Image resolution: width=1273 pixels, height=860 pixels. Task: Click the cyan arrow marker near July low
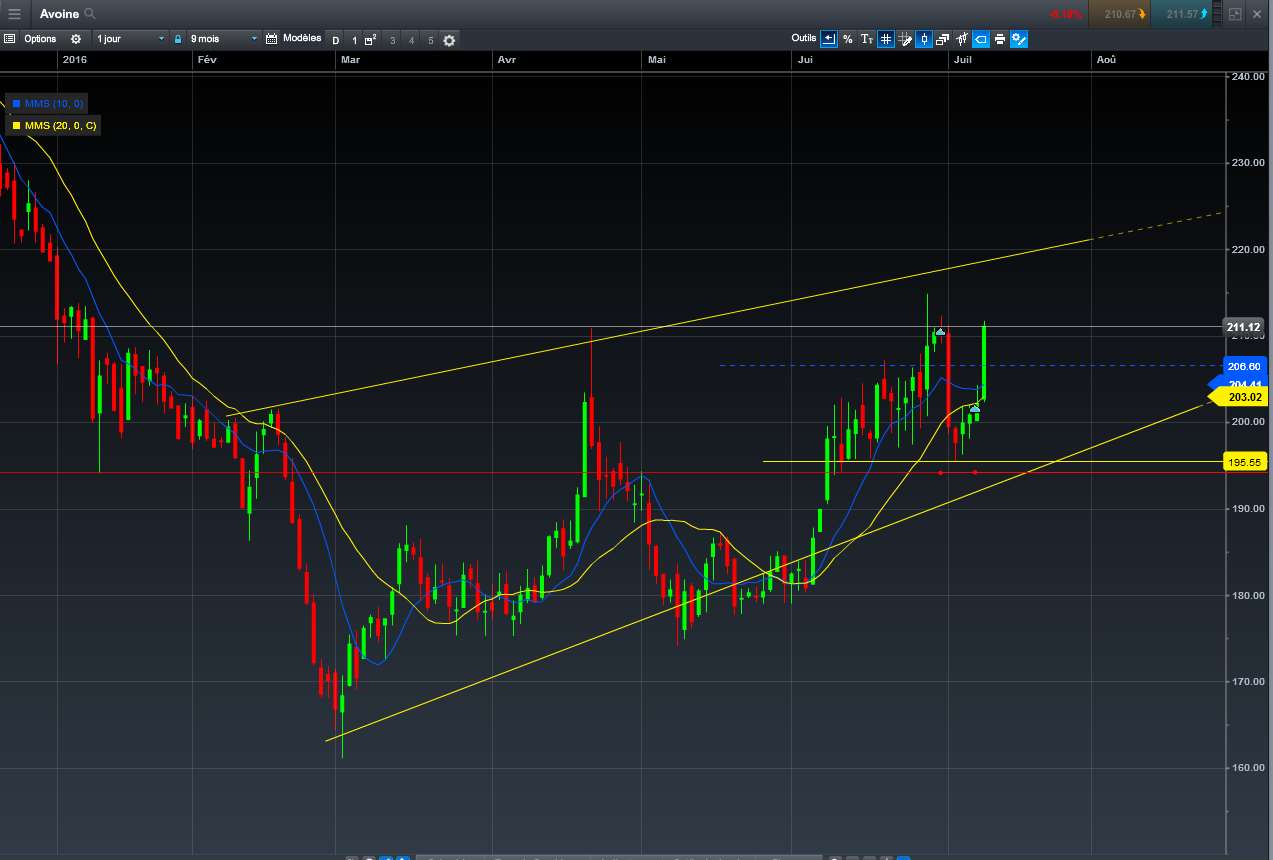(974, 409)
